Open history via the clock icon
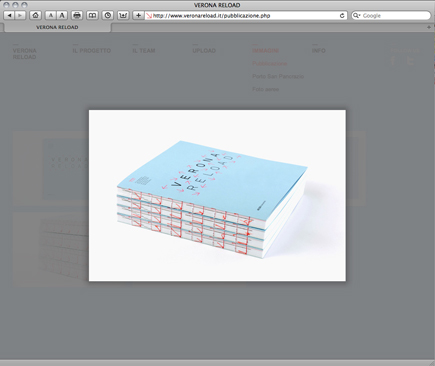Image resolution: width=435 pixels, height=366 pixels. pos(108,15)
